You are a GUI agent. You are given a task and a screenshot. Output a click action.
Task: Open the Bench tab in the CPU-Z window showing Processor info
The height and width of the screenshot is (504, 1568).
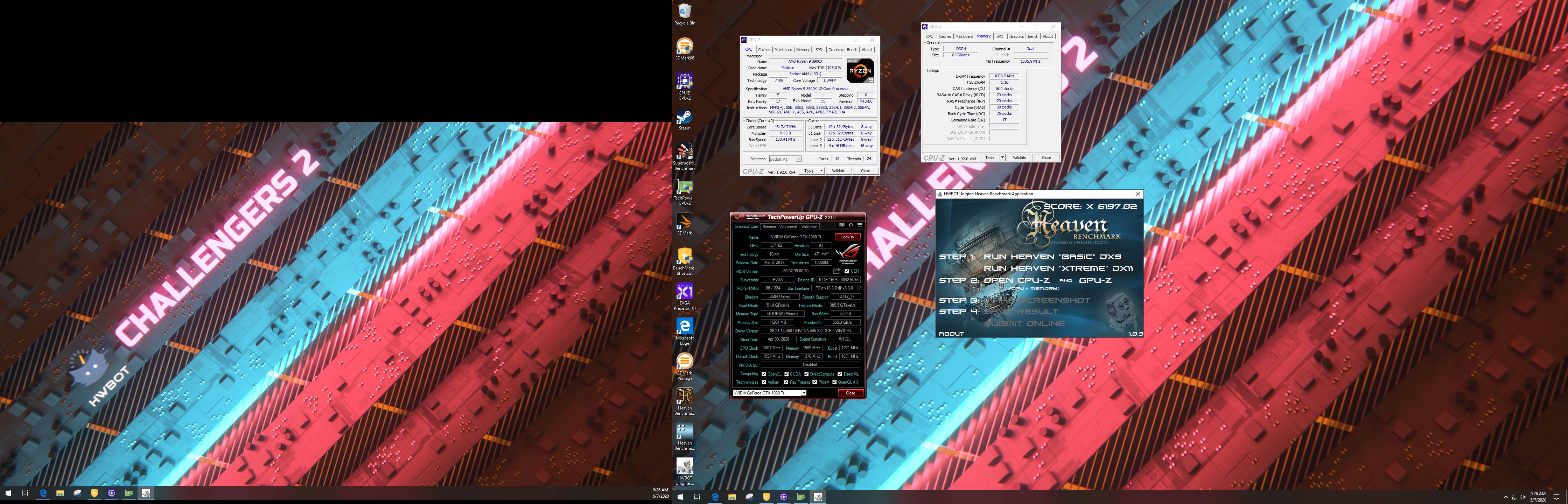point(852,50)
